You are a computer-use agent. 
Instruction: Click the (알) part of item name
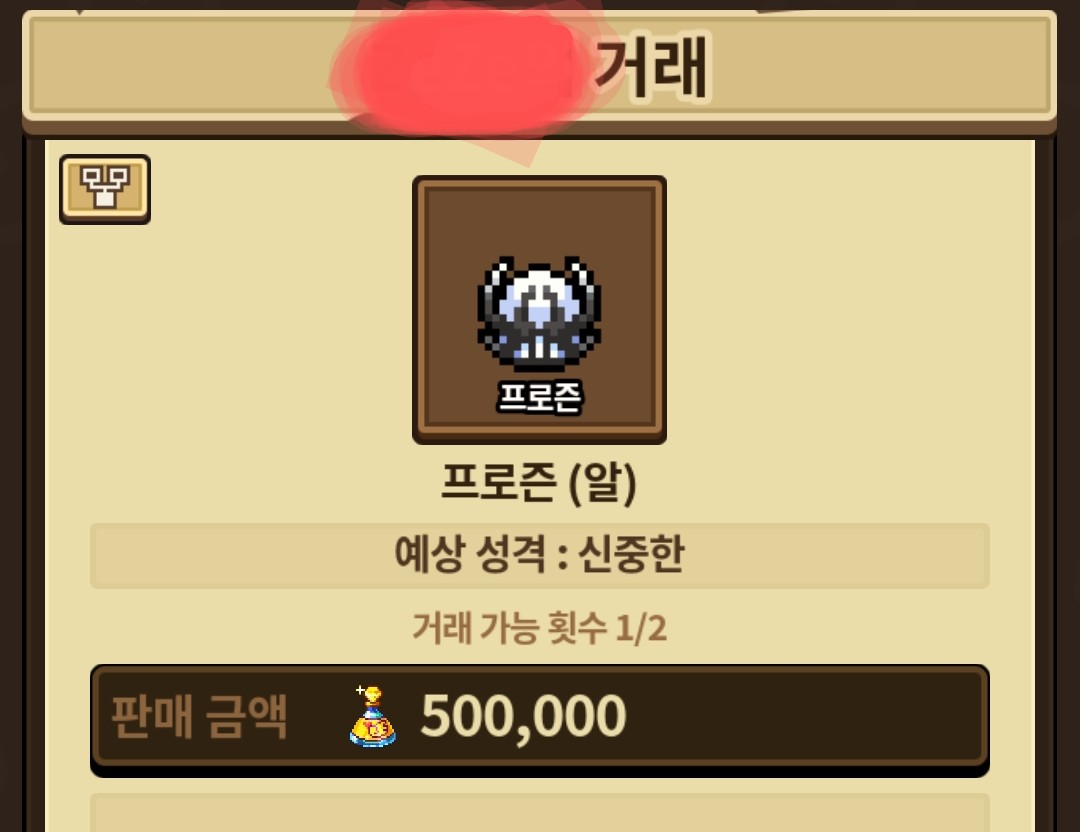(603, 483)
